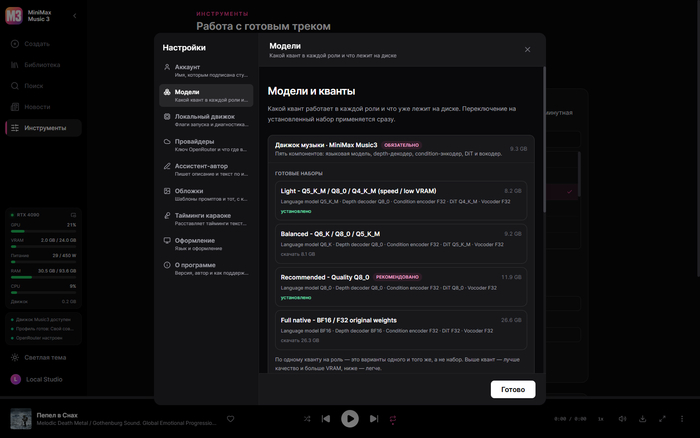Image resolution: width=700 pixels, height=438 pixels.
Task: Click the Пепел в Снах track title
Action: pyautogui.click(x=57, y=415)
